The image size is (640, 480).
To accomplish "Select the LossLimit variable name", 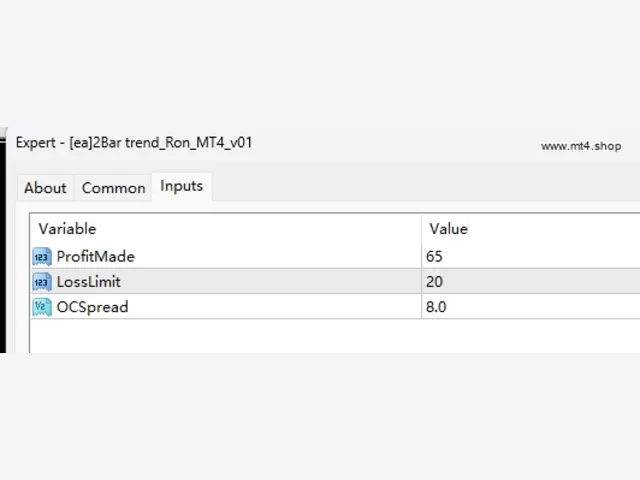I will 89,282.
